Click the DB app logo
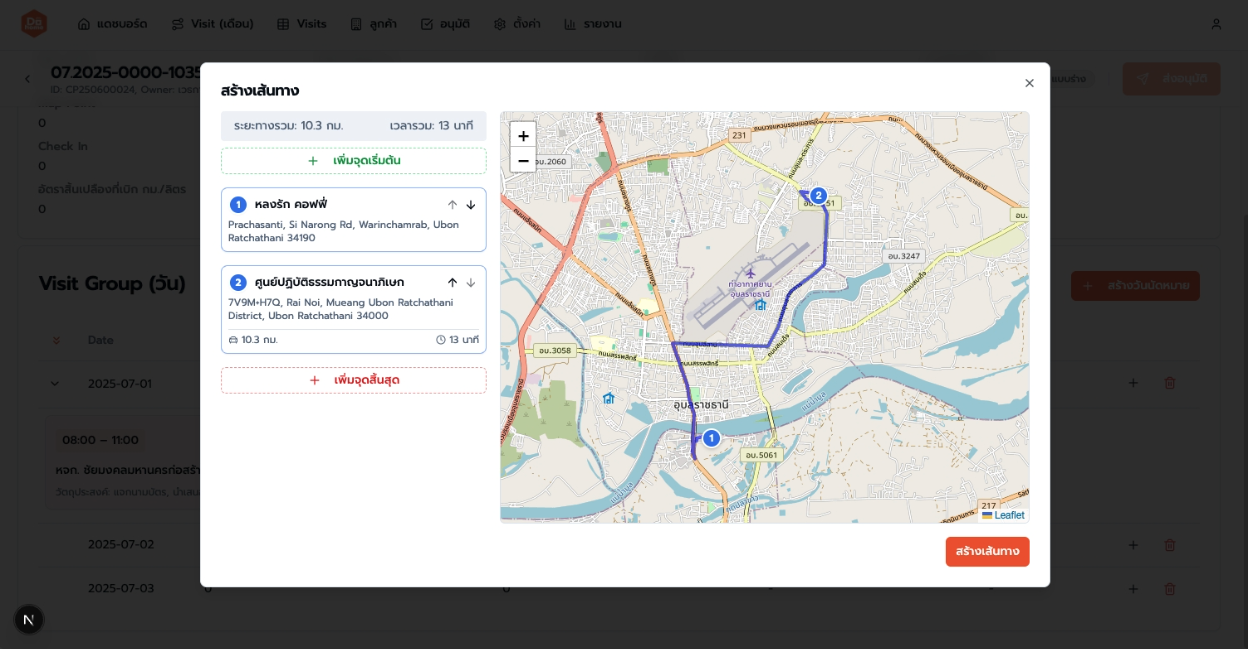The height and width of the screenshot is (650, 1249). tap(34, 23)
